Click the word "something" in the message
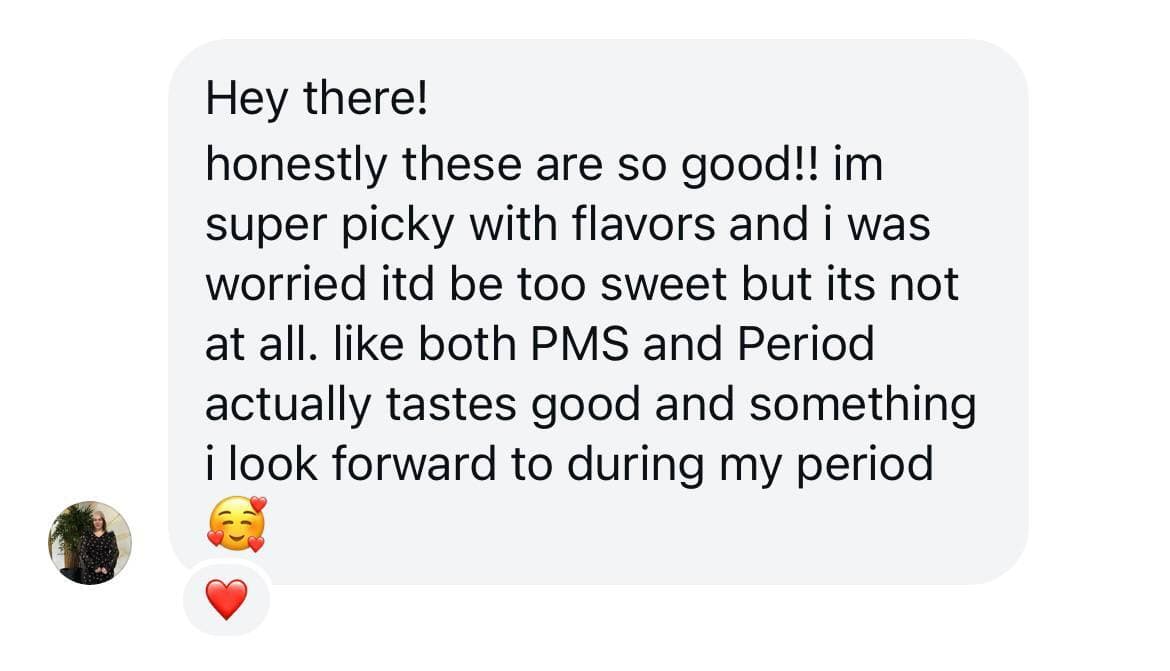1170x671 pixels. 862,405
